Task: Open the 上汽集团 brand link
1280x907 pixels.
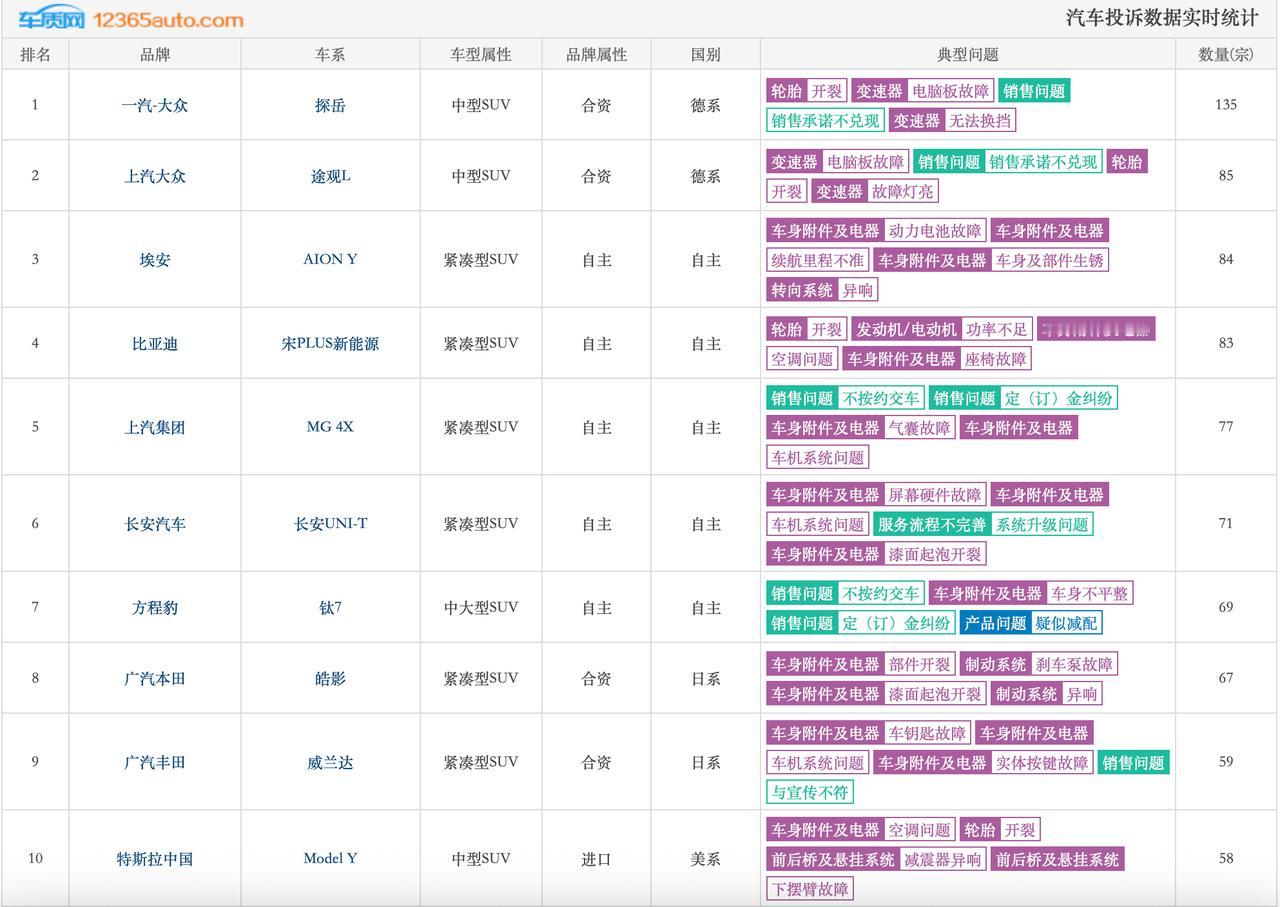Action: click(155, 427)
